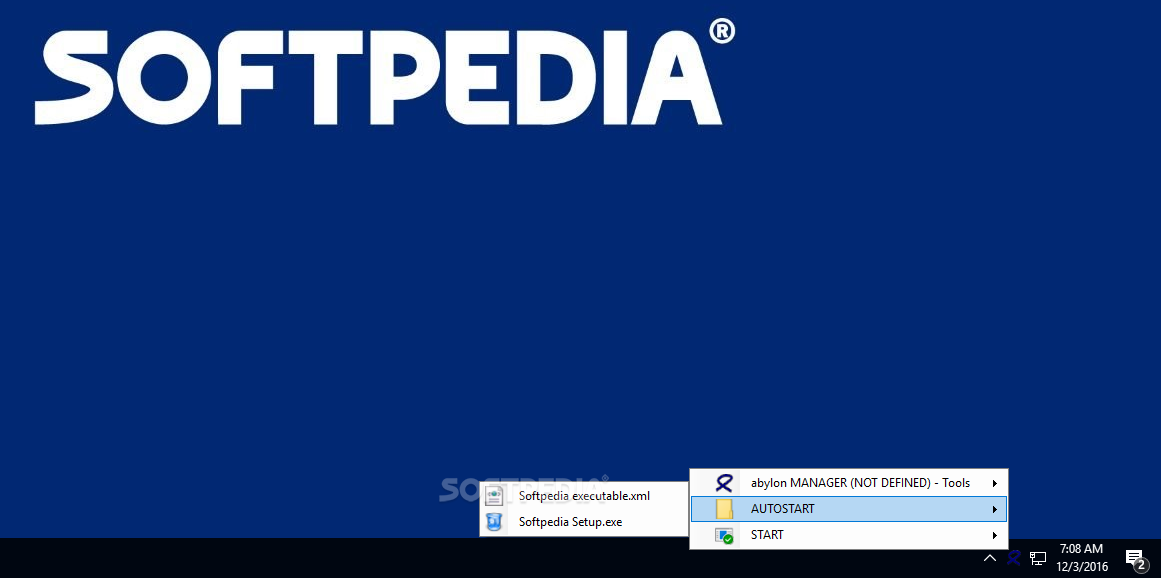Viewport: 1161px width, 578px height.
Task: Open the abylon MANAGER Tools submenu entry
Action: coord(849,483)
